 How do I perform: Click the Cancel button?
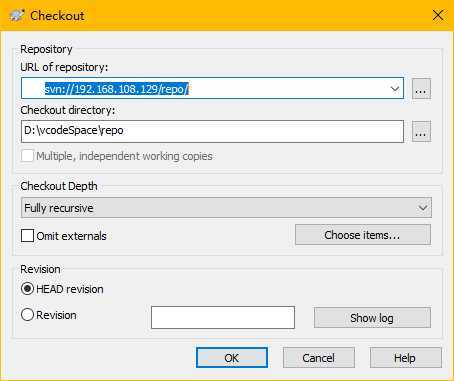[x=319, y=358]
